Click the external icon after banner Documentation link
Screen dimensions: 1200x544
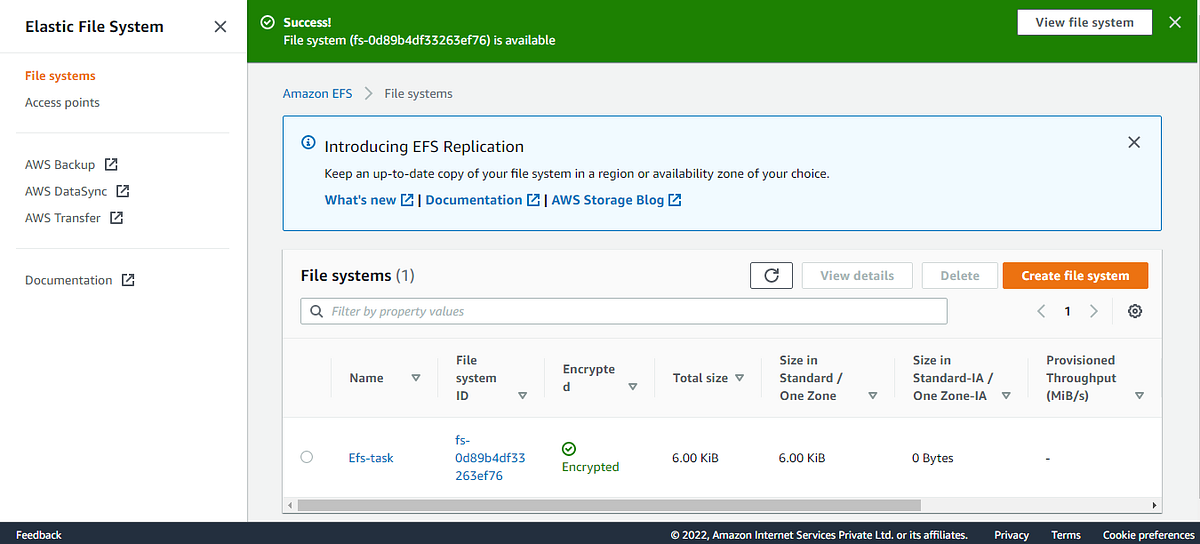[533, 200]
